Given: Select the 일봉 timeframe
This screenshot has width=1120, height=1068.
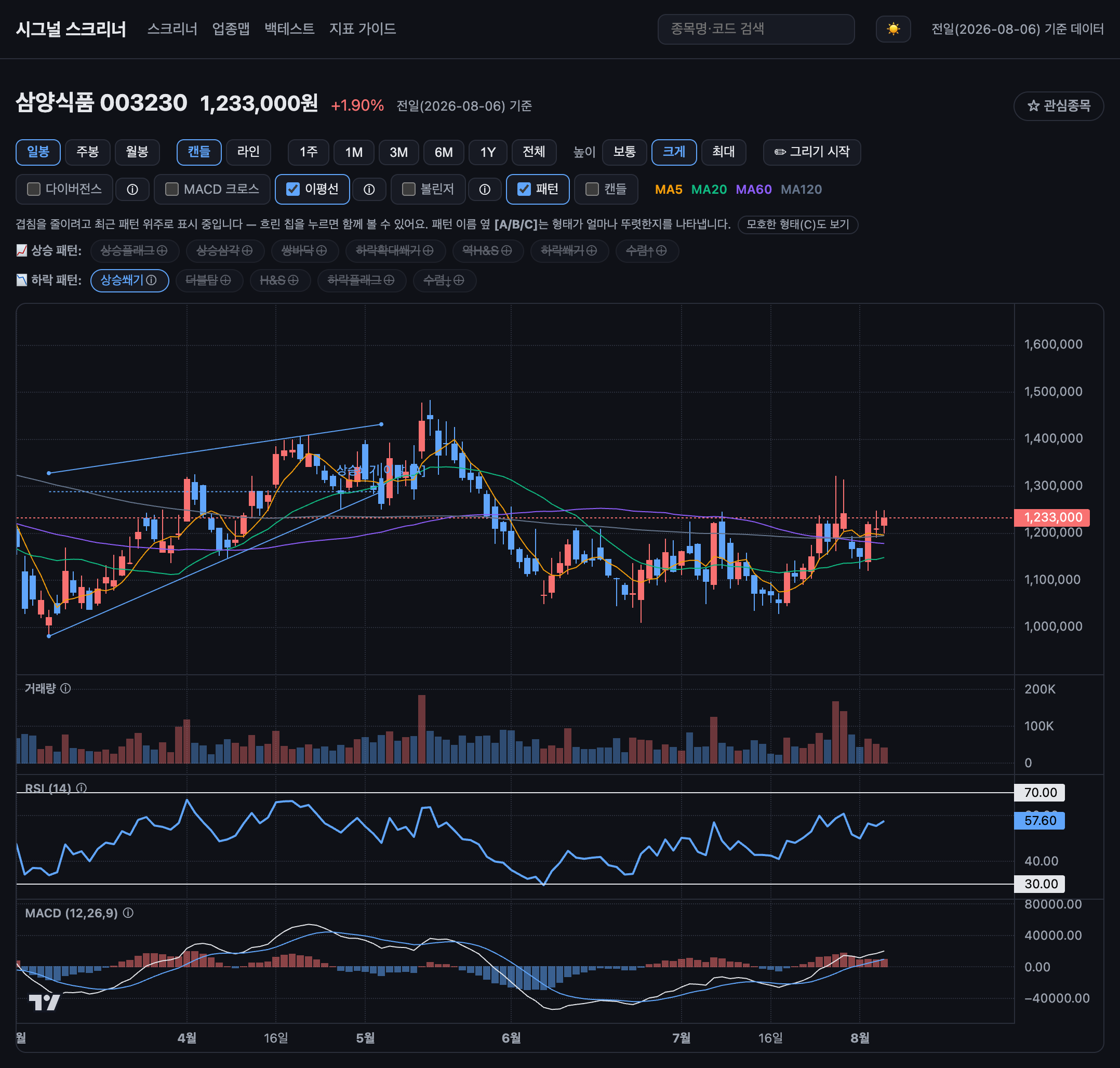Looking at the screenshot, I should click(38, 152).
